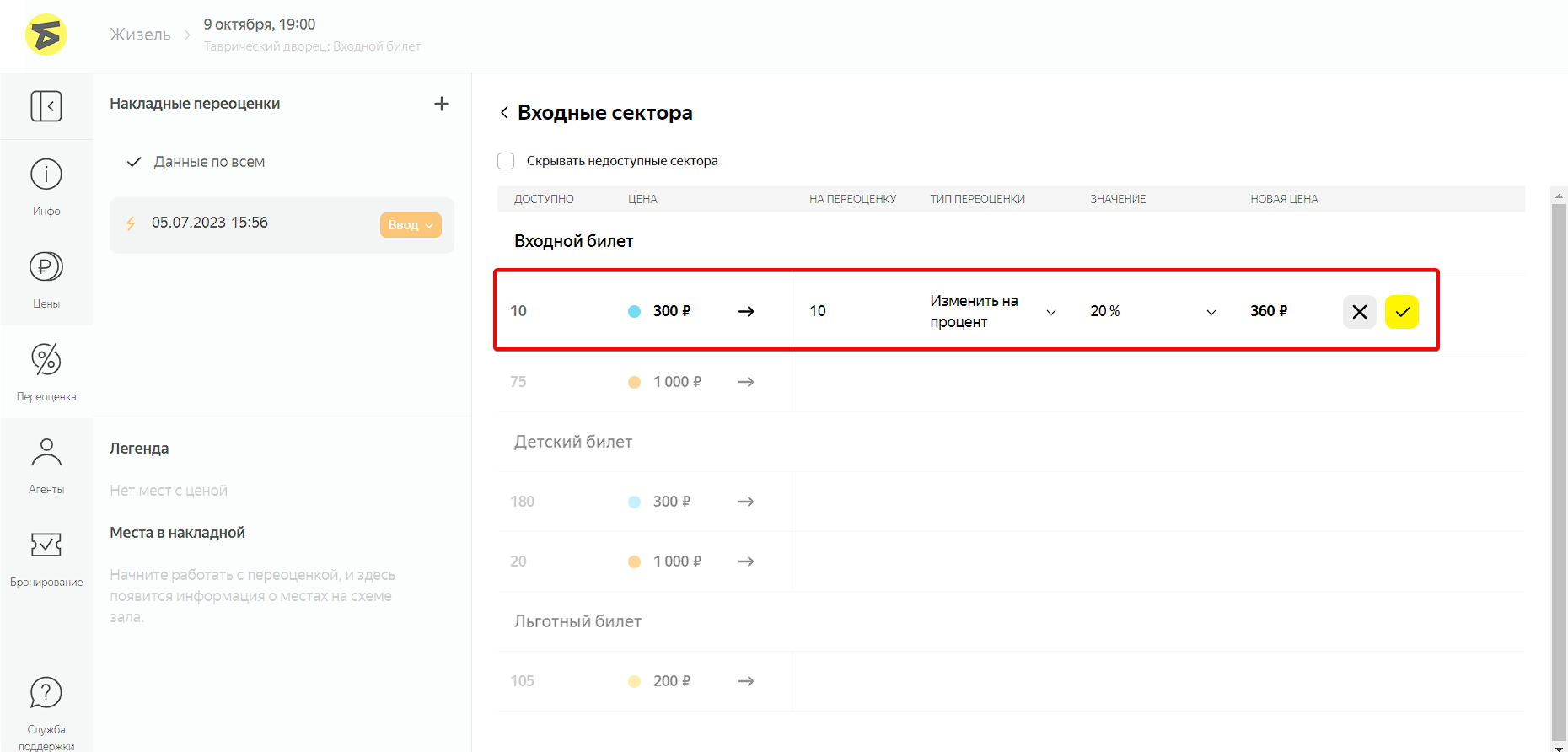Open the 20 % value dropdown
Viewport: 1568px width, 752px height.
(1211, 312)
